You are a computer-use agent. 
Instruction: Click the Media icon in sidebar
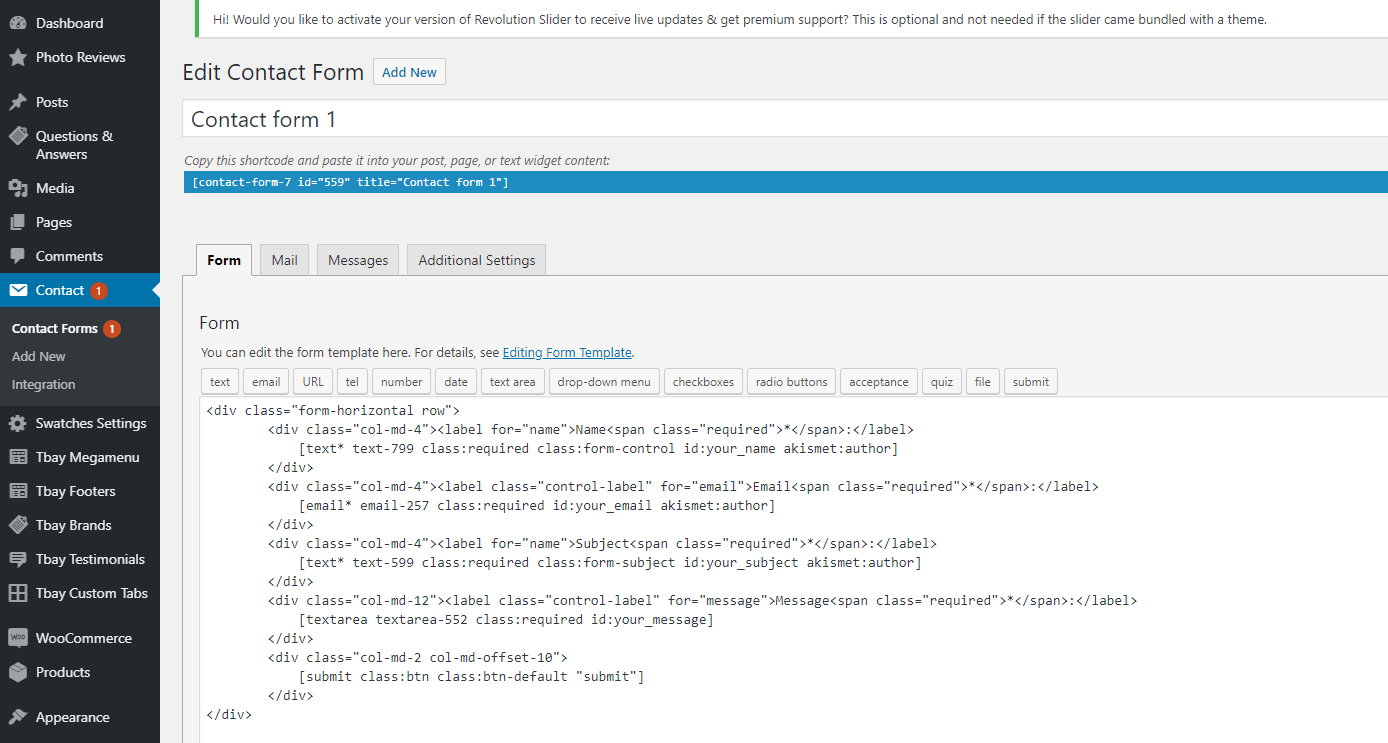(x=18, y=188)
